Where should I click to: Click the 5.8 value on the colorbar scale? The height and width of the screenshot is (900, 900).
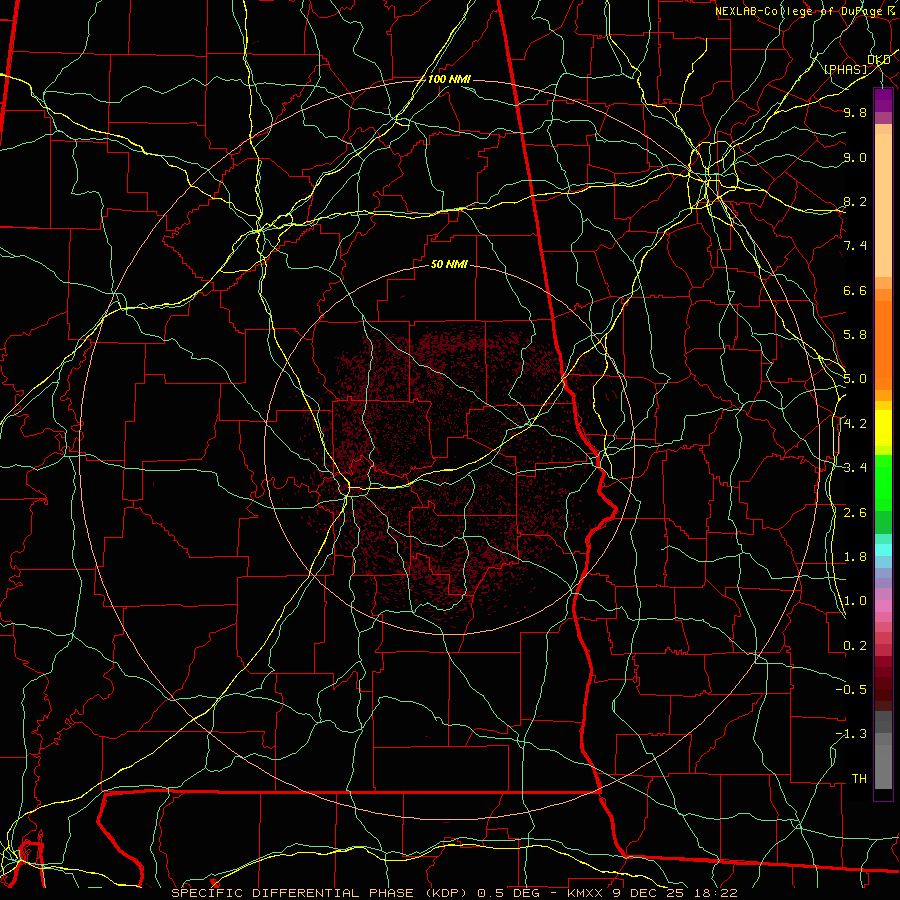(855, 335)
